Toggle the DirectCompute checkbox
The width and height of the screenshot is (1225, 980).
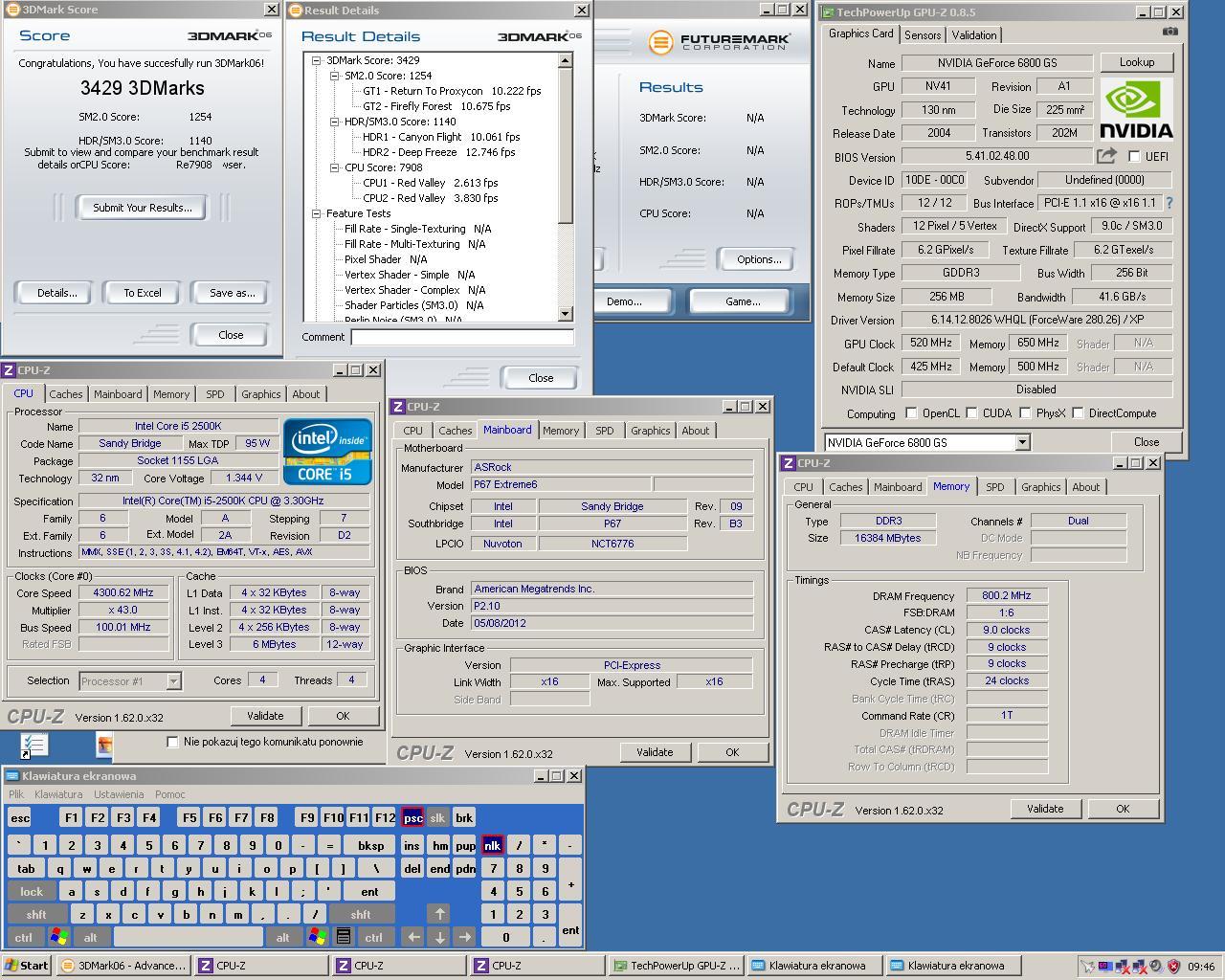(x=1078, y=413)
